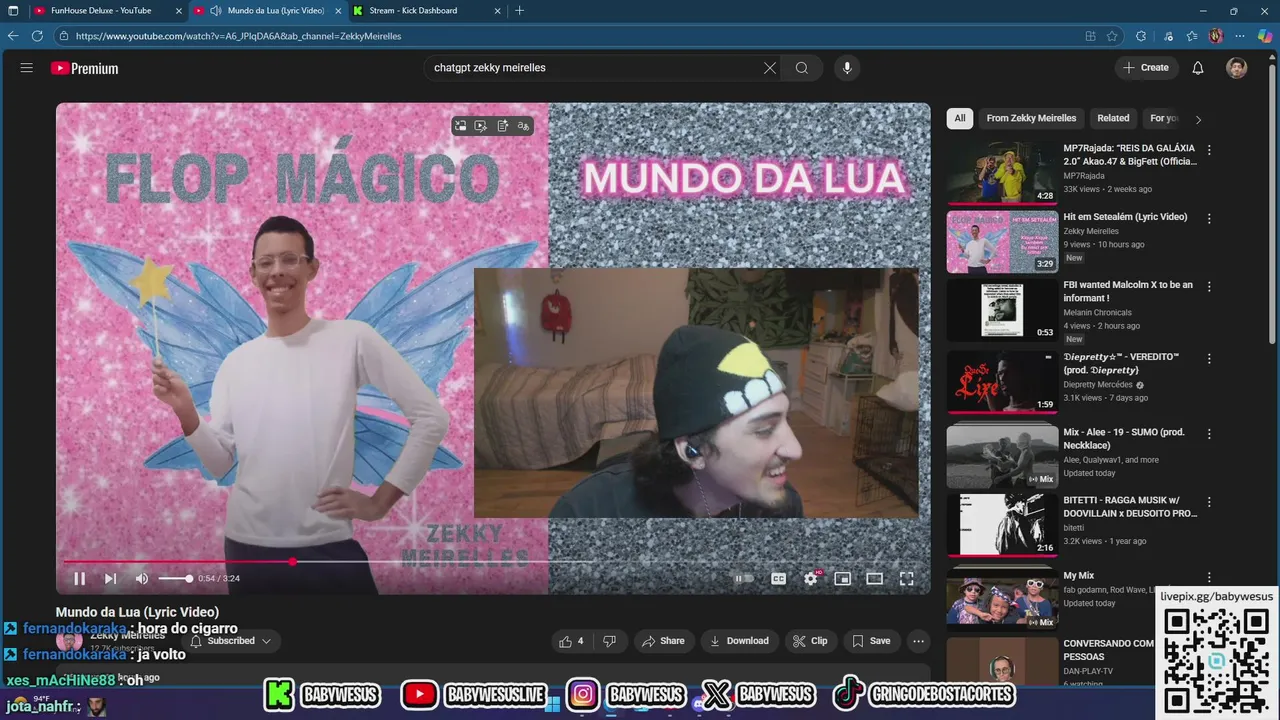Like the video
This screenshot has height=720, width=1280.
[x=571, y=641]
